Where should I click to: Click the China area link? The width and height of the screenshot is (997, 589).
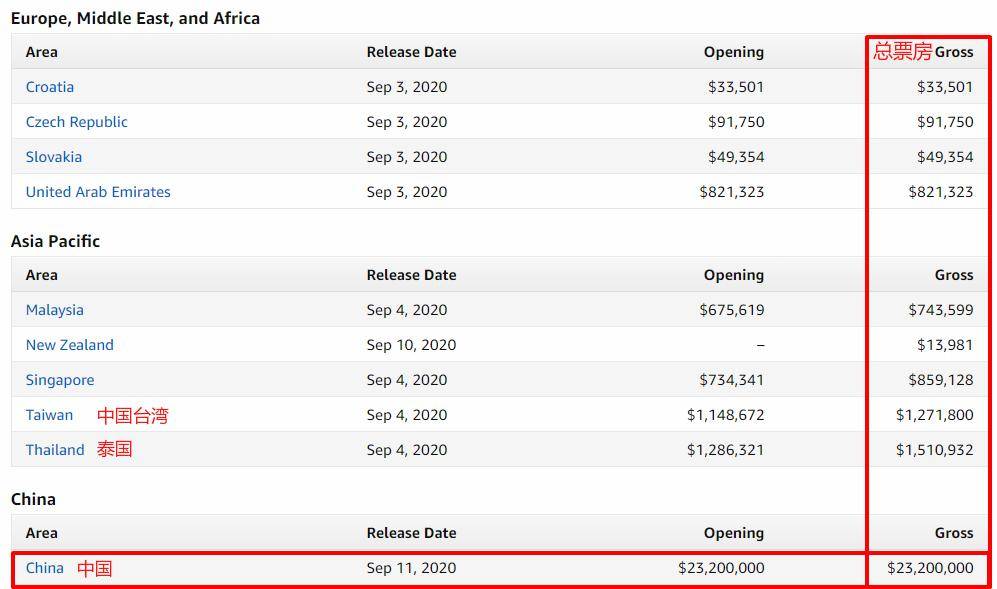click(45, 568)
